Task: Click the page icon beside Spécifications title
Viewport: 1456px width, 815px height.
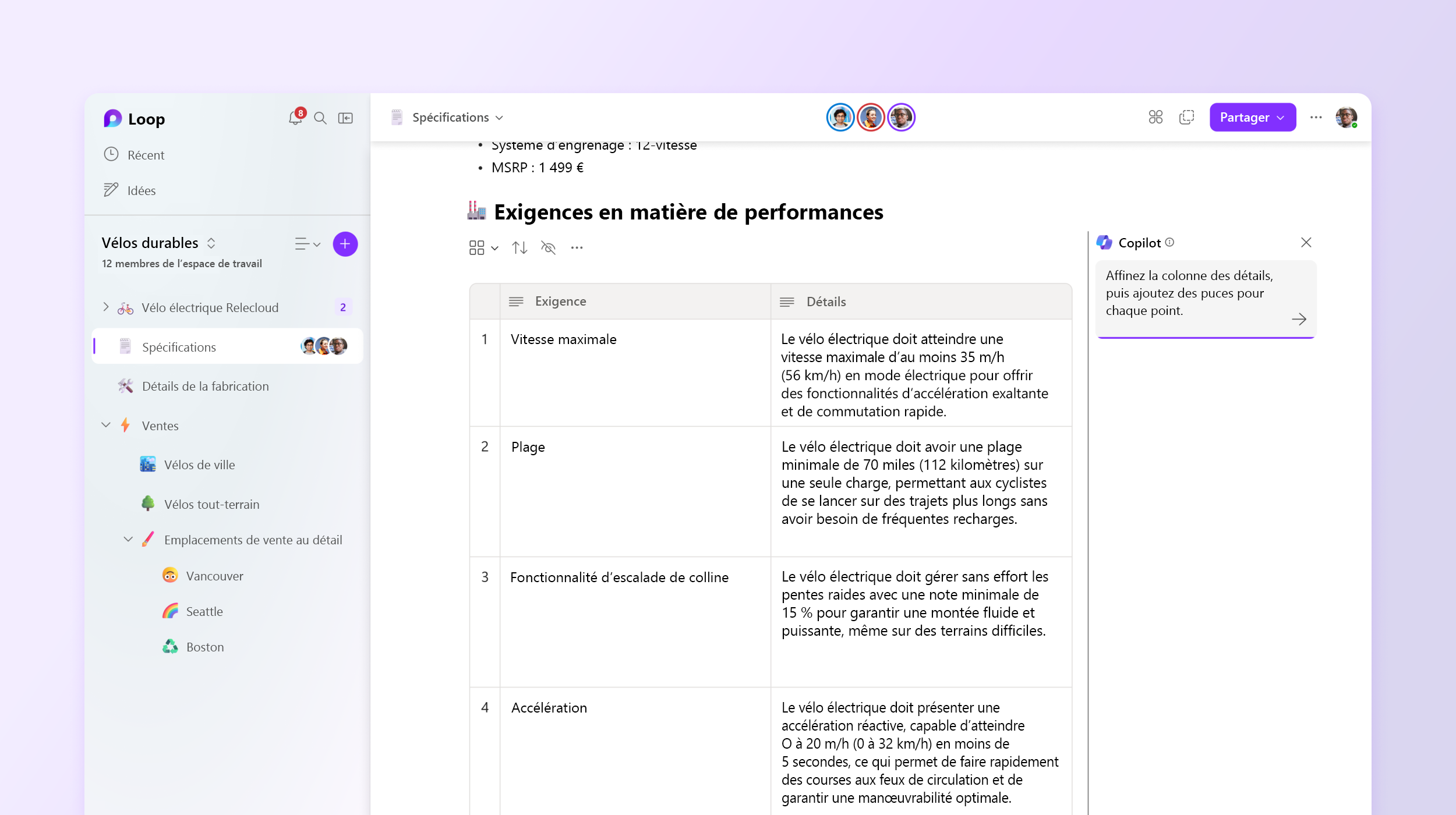Action: point(397,118)
